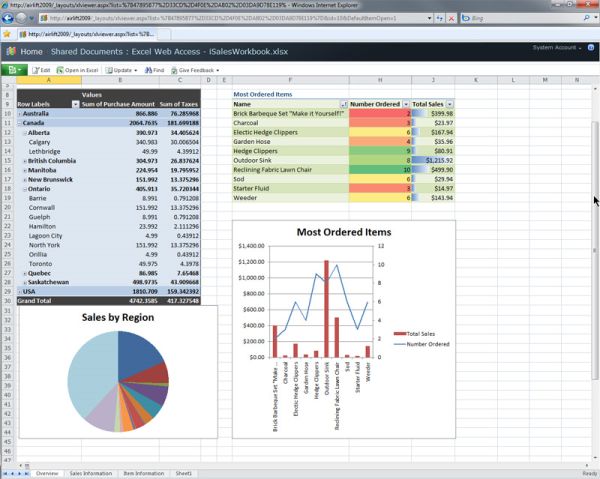Expand the British Columbia group
Viewport: 600px width, 479px height.
coord(25,161)
